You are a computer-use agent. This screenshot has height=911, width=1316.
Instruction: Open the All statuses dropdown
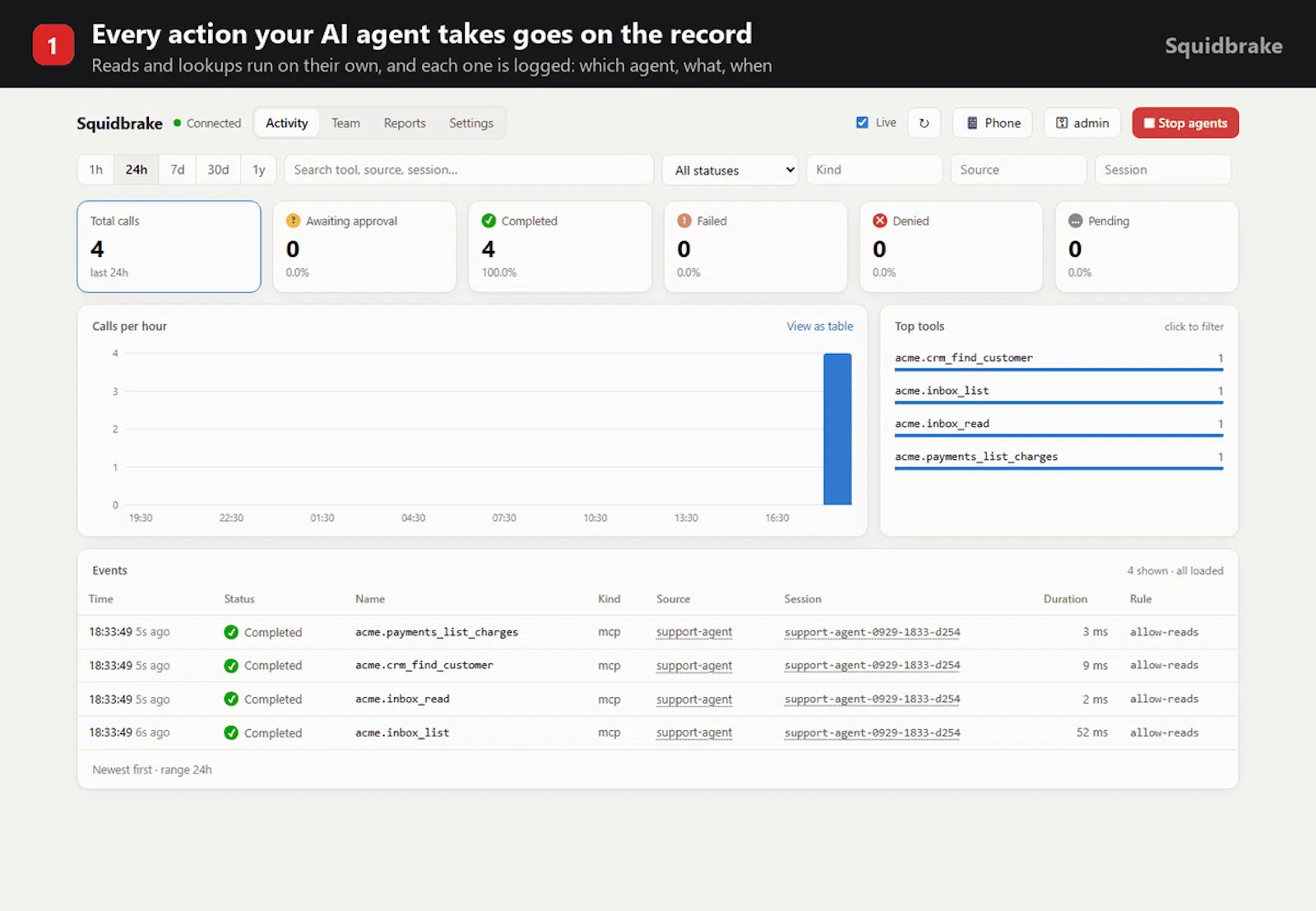pyautogui.click(x=730, y=170)
